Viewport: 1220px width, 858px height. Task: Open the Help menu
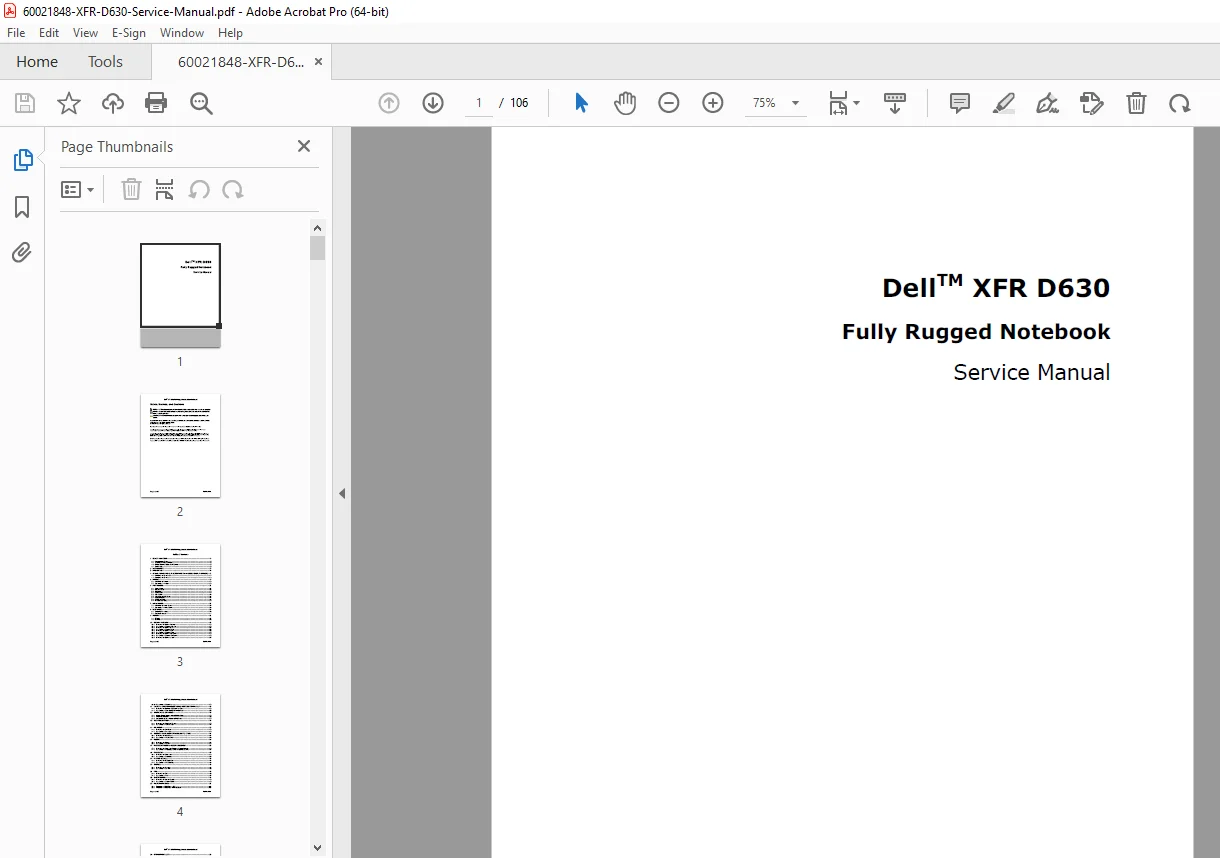(230, 33)
